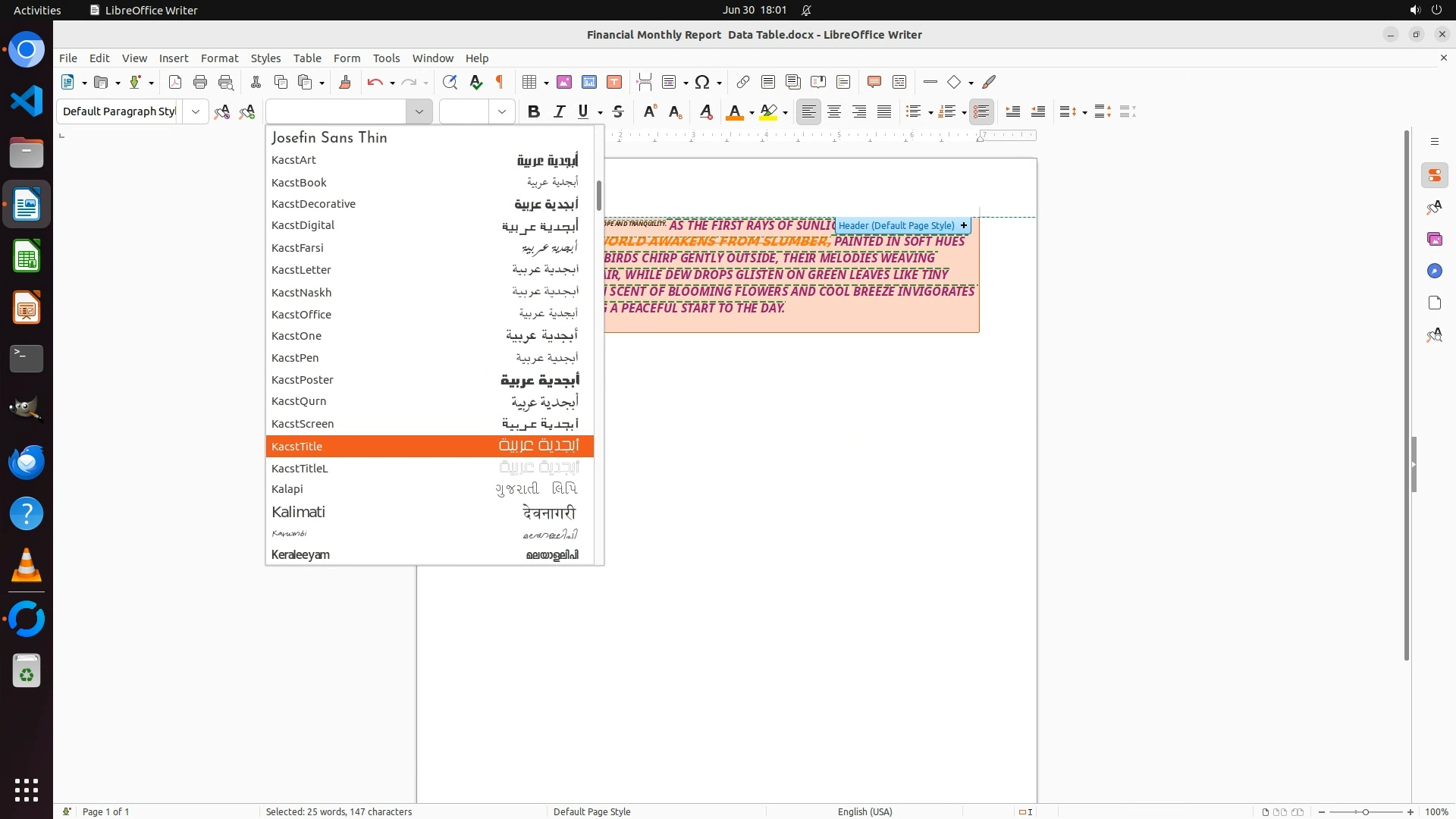The height and width of the screenshot is (819, 1456).
Task: Click the Insert Image icon
Action: click(564, 82)
